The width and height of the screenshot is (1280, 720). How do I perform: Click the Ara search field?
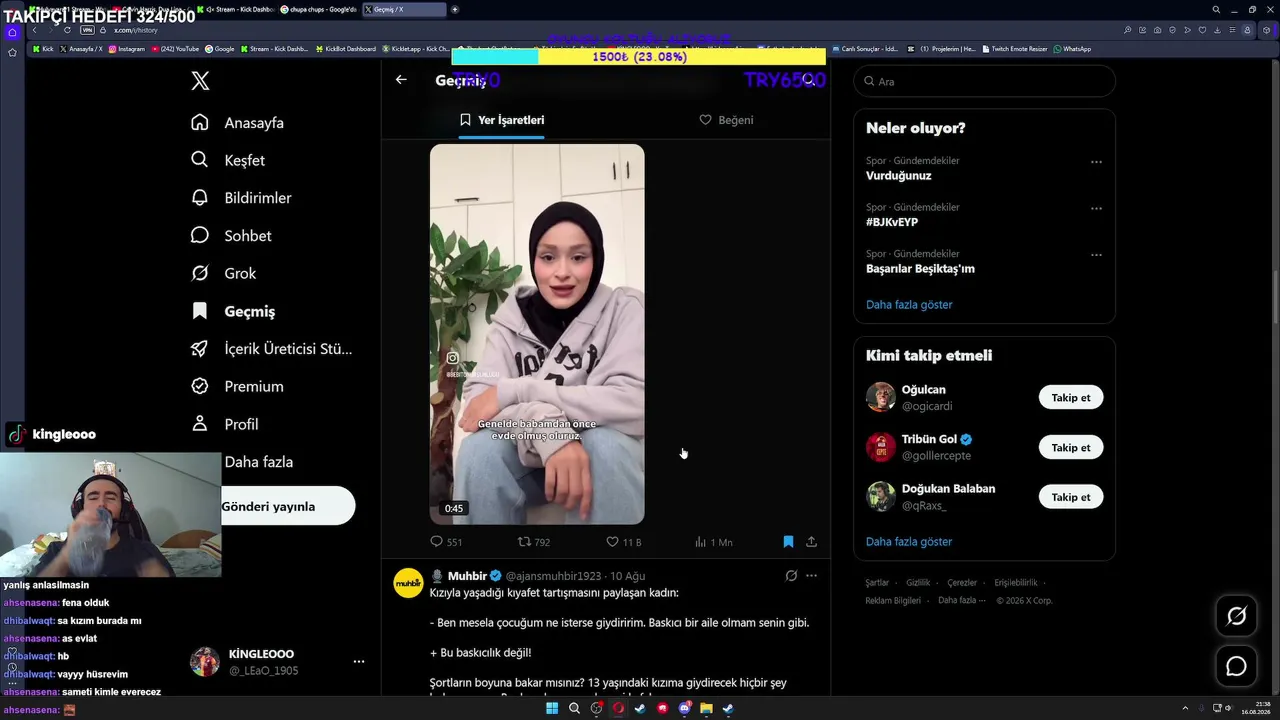984,81
